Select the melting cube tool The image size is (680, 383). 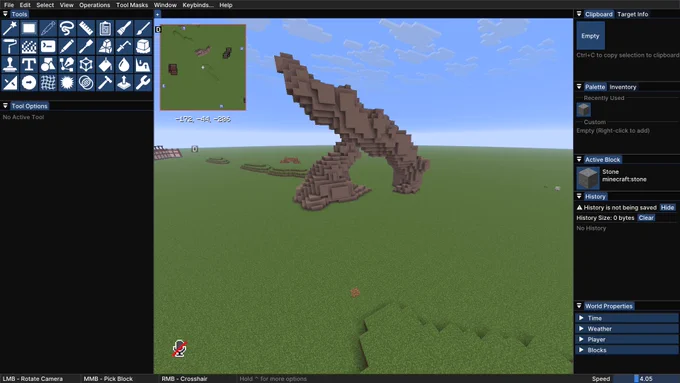click(143, 46)
